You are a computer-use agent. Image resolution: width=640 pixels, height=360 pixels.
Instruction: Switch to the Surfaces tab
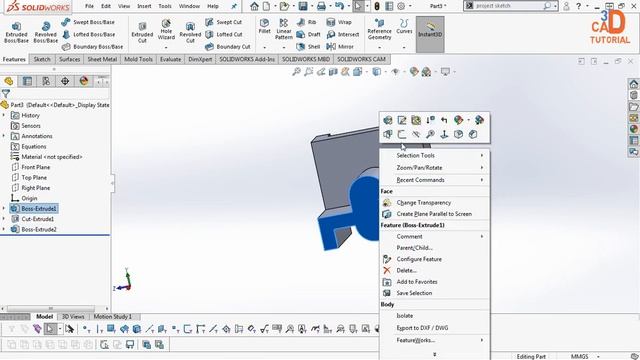tap(69, 59)
